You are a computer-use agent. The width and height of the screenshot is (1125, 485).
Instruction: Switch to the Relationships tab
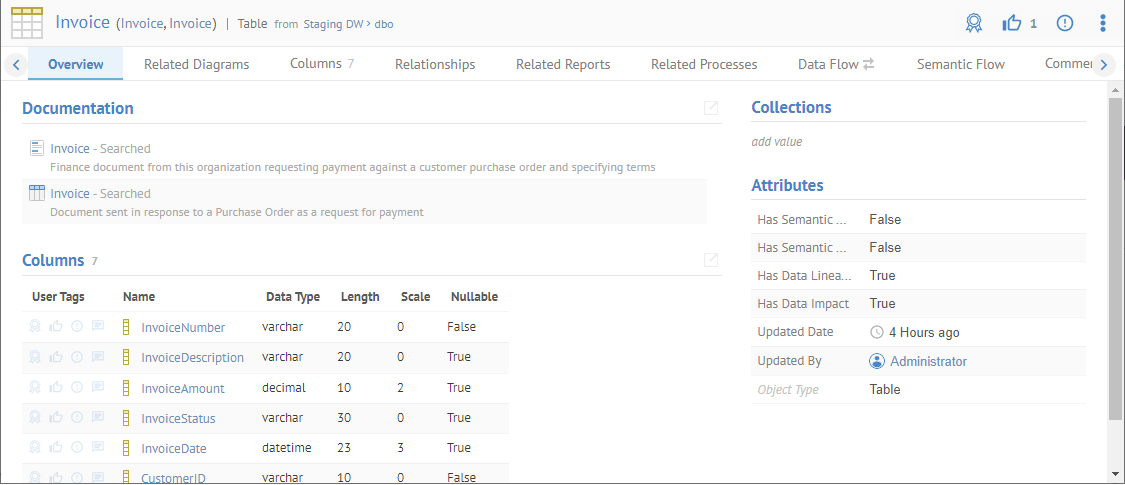tap(434, 64)
